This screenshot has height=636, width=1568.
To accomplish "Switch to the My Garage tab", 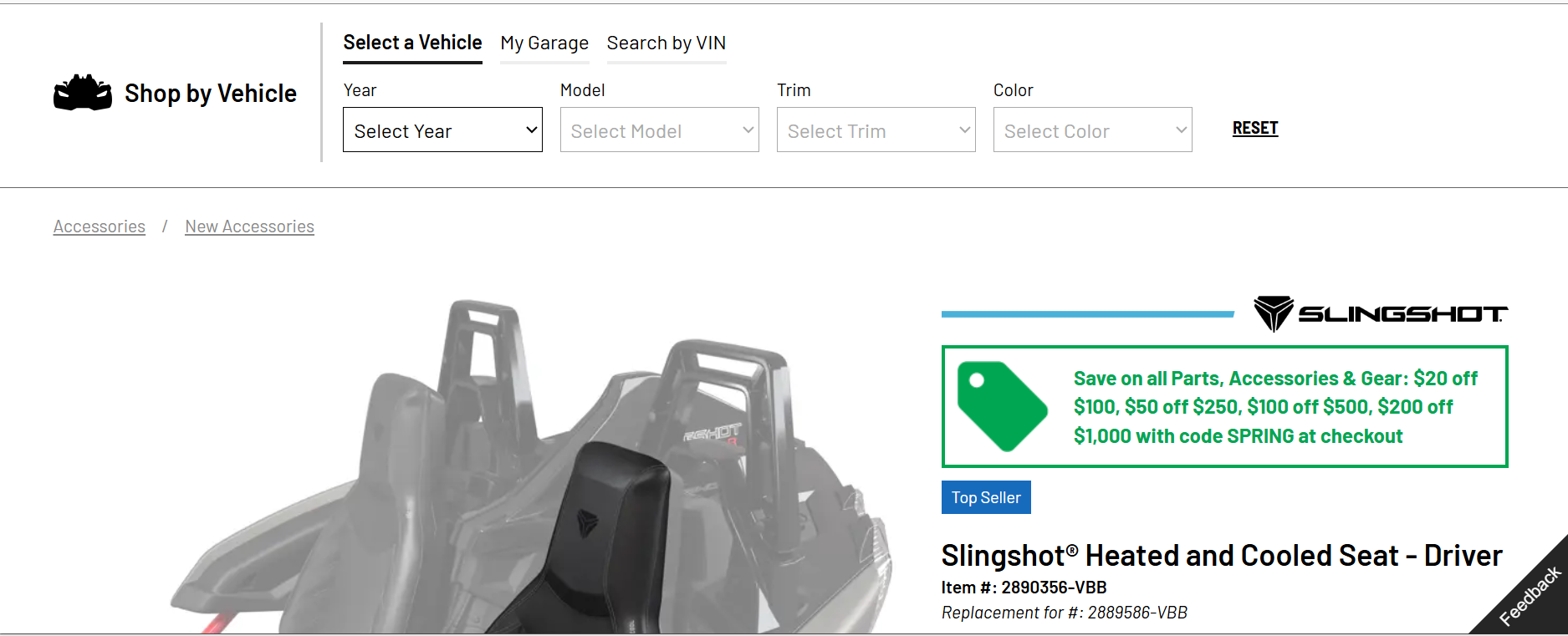I will pyautogui.click(x=544, y=43).
